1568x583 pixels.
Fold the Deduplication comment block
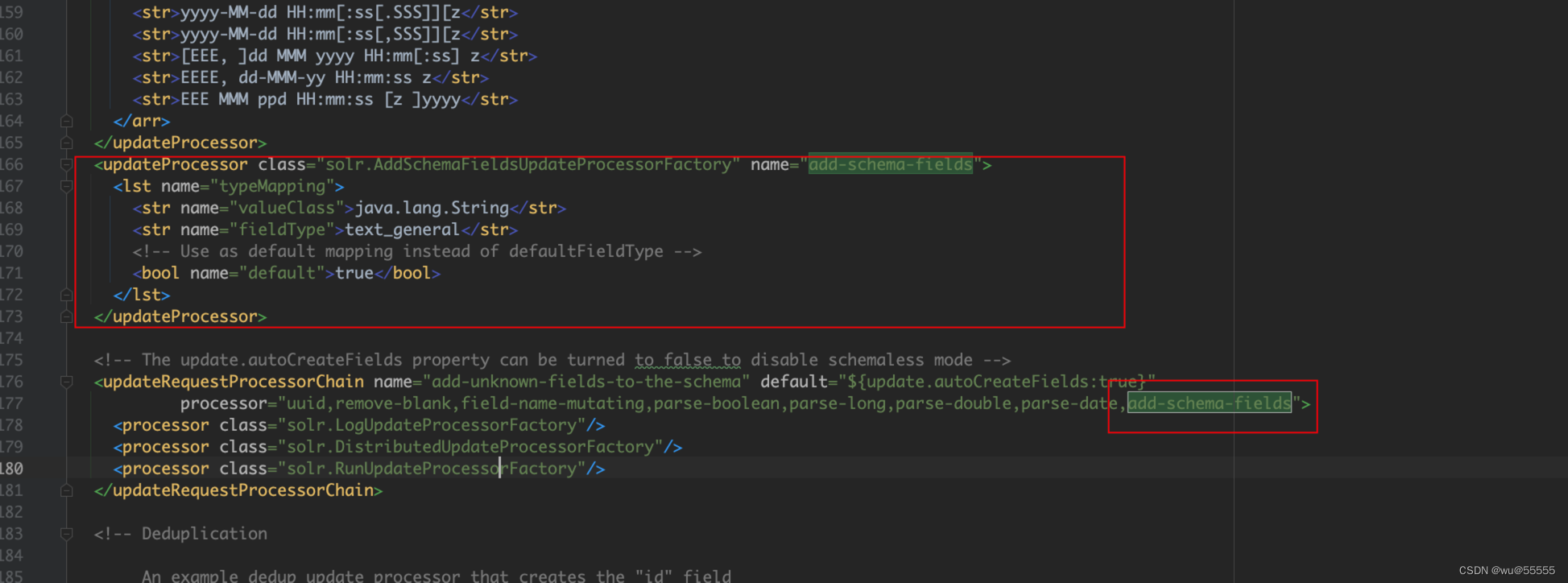tap(67, 534)
